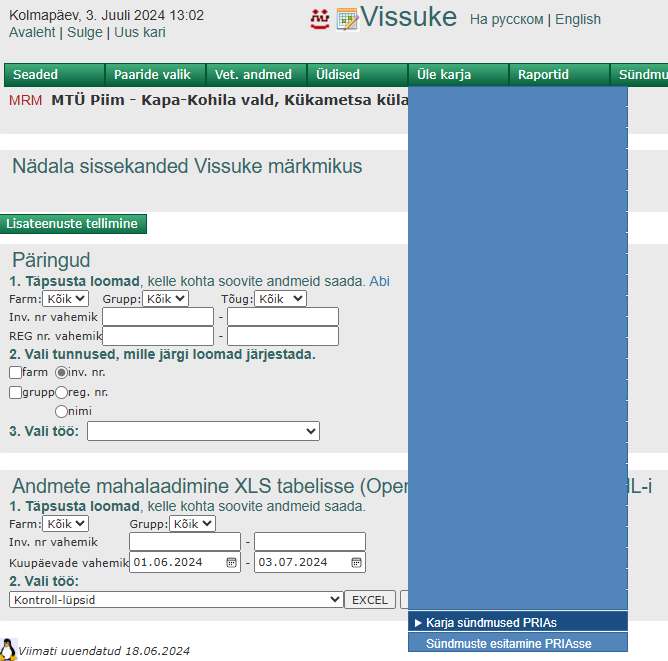
Task: Tick the farm sorting checkbox
Action: tap(15, 372)
